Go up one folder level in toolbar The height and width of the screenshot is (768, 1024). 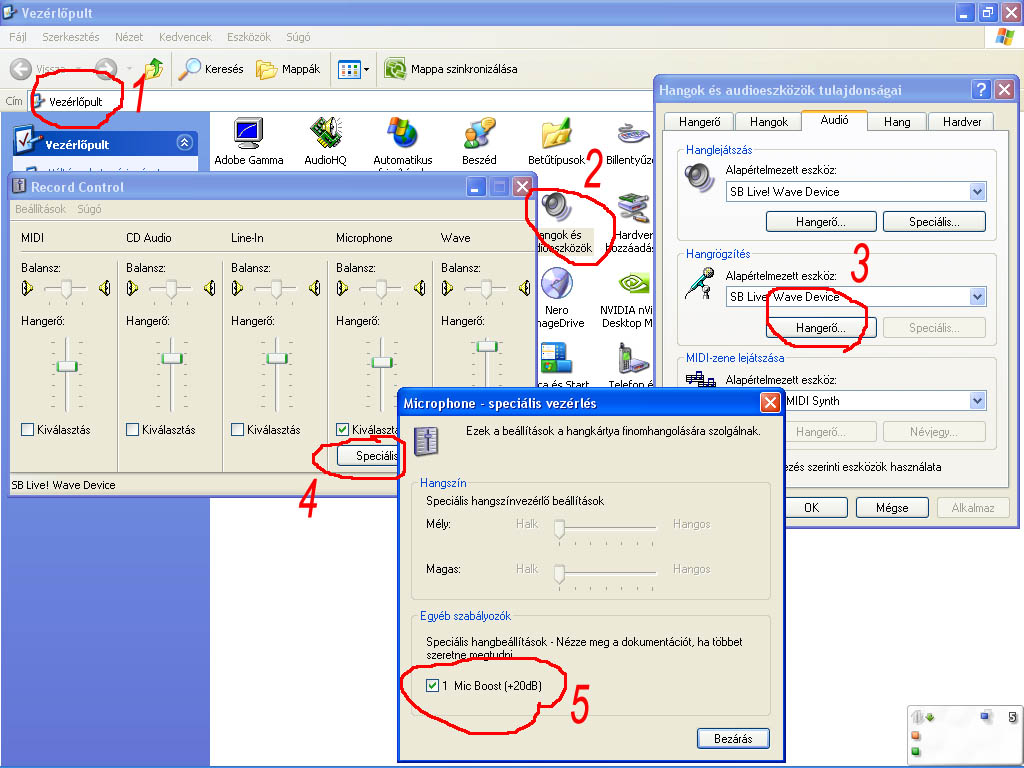pyautogui.click(x=153, y=69)
